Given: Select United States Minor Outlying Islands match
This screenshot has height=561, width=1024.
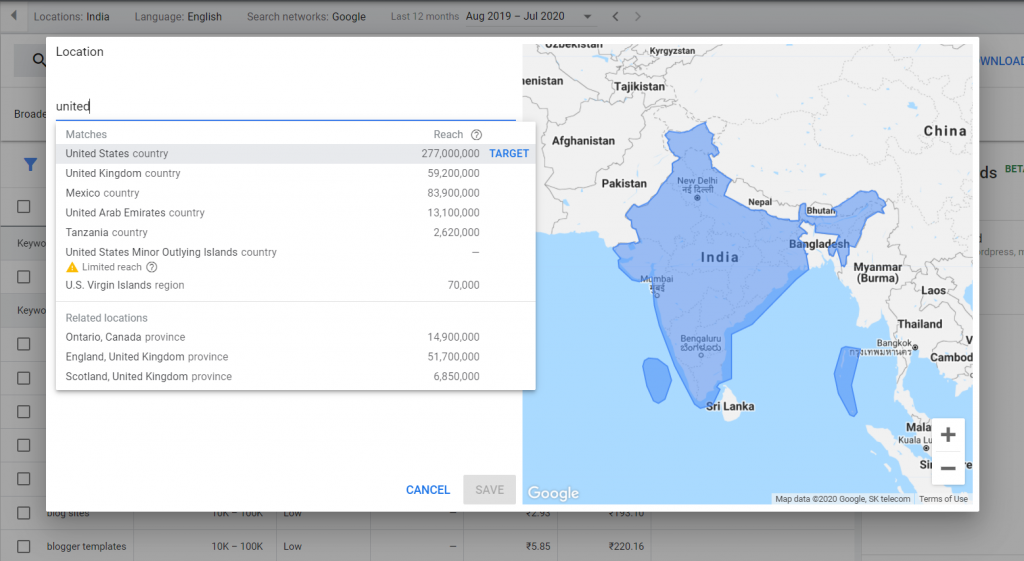Looking at the screenshot, I should (295, 259).
